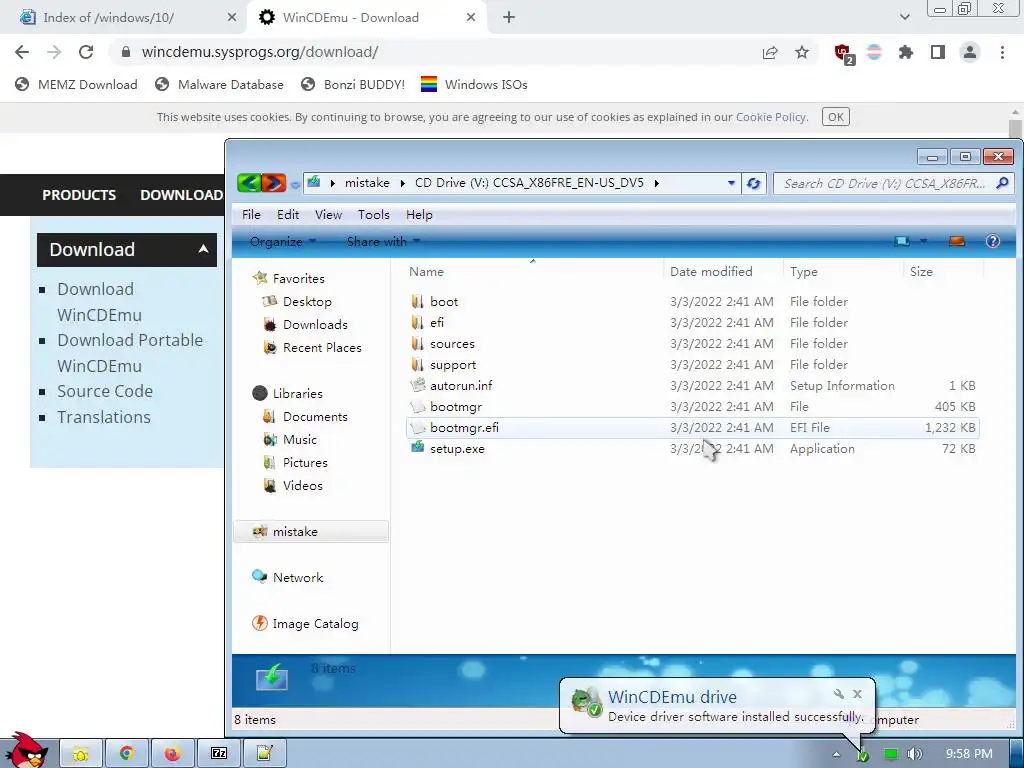
Task: Click the search magnifier in Explorer
Action: [1002, 184]
